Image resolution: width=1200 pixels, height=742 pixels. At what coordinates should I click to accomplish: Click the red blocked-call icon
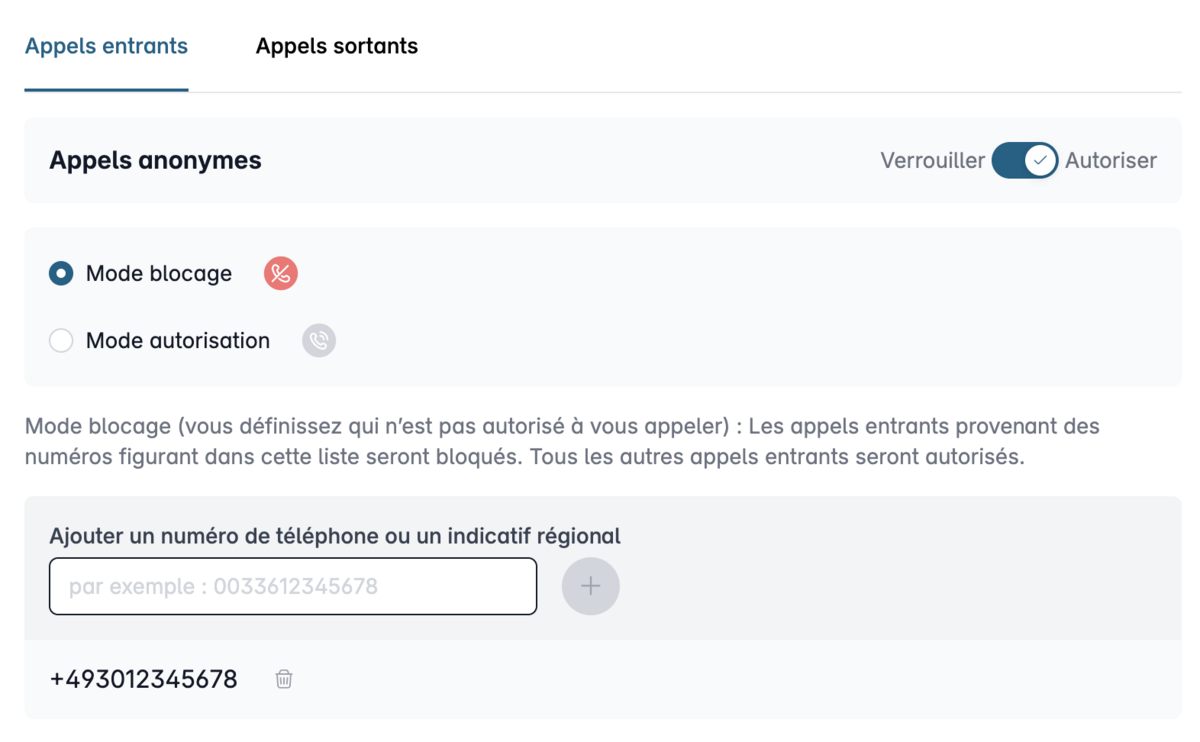click(281, 273)
